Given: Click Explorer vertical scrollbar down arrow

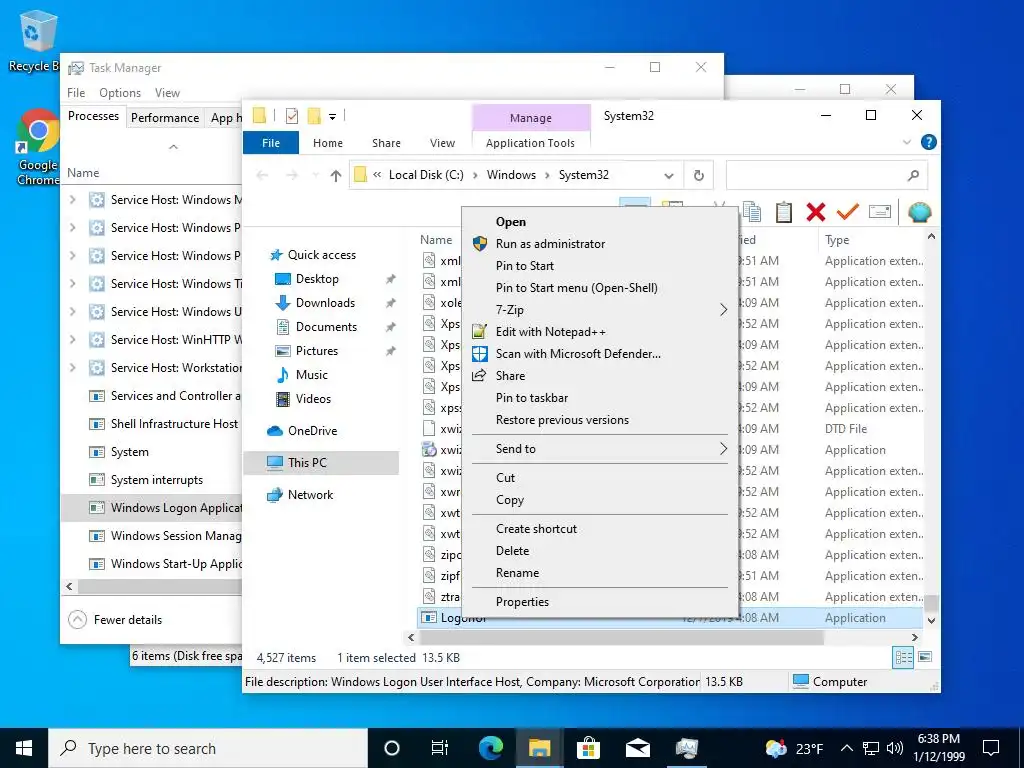Looking at the screenshot, I should click(x=931, y=620).
